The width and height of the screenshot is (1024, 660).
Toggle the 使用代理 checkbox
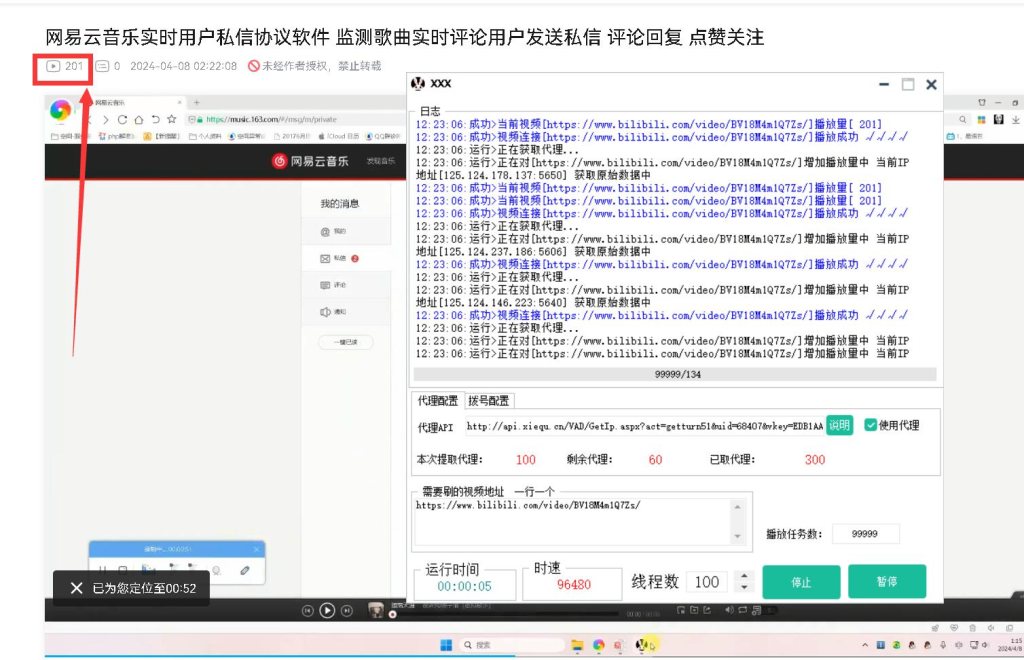tap(871, 425)
